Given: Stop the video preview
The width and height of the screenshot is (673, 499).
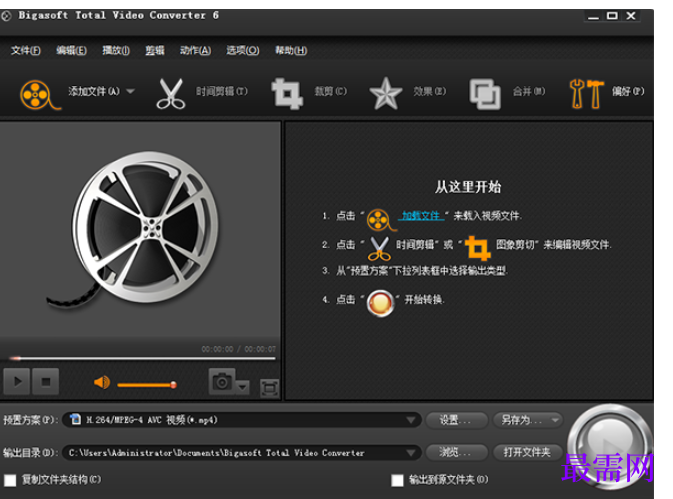Looking at the screenshot, I should click(x=45, y=381).
